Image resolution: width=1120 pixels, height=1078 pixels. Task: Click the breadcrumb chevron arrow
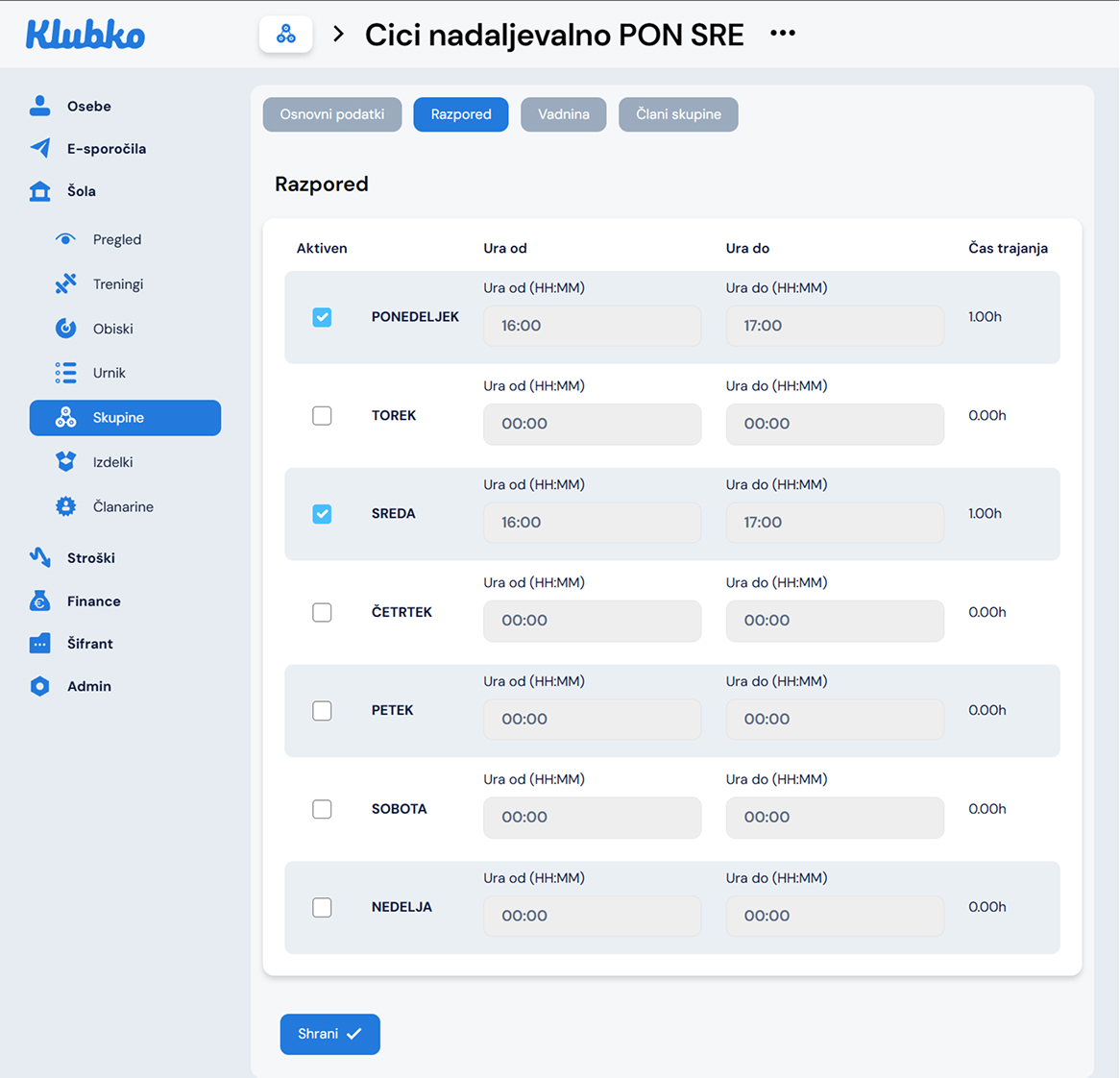pos(338,35)
